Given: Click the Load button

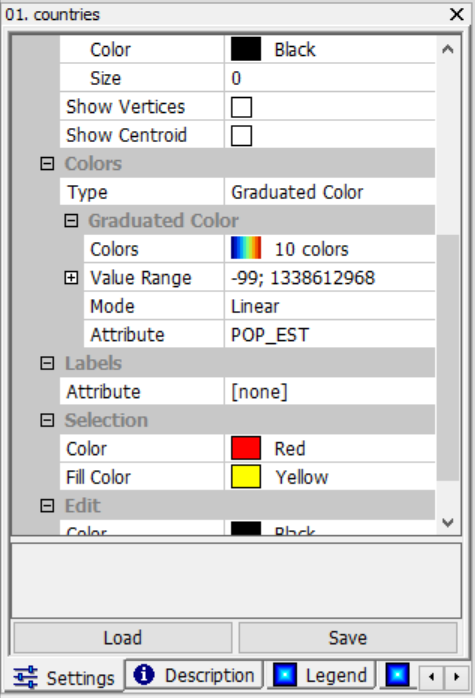Looking at the screenshot, I should pyautogui.click(x=123, y=638).
